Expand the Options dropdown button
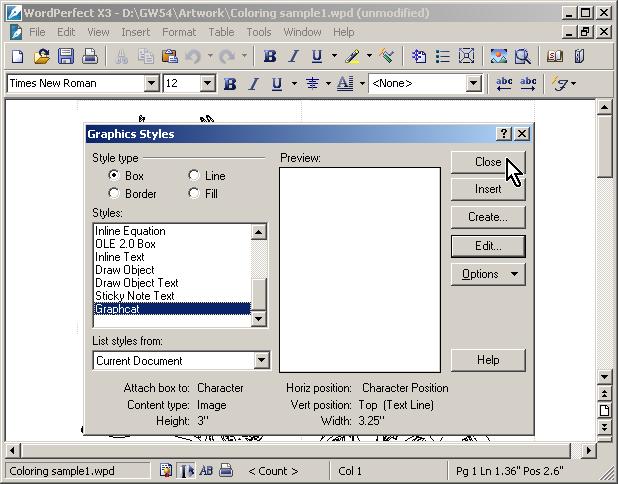Viewport: 618px width, 484px height. tap(488, 274)
